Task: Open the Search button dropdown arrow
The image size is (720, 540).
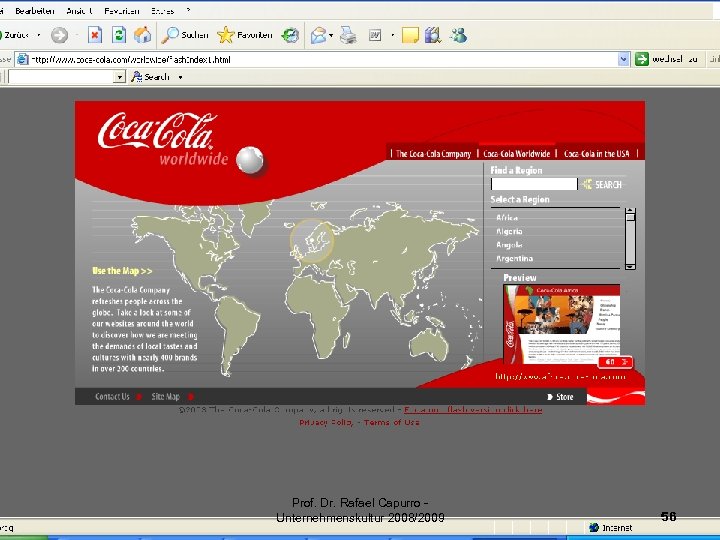Action: click(x=180, y=77)
